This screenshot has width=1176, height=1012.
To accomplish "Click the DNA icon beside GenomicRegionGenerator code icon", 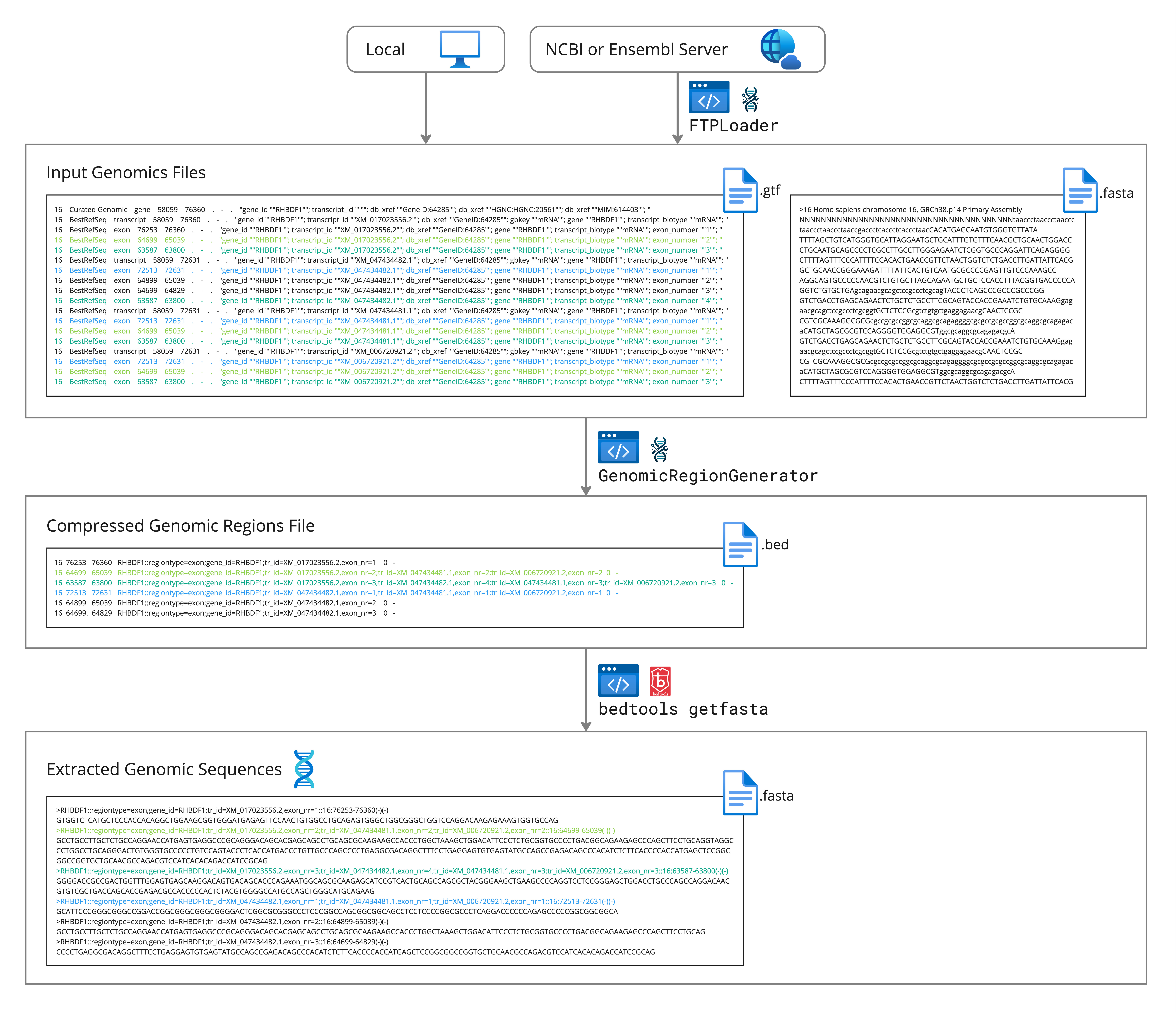I will (660, 449).
